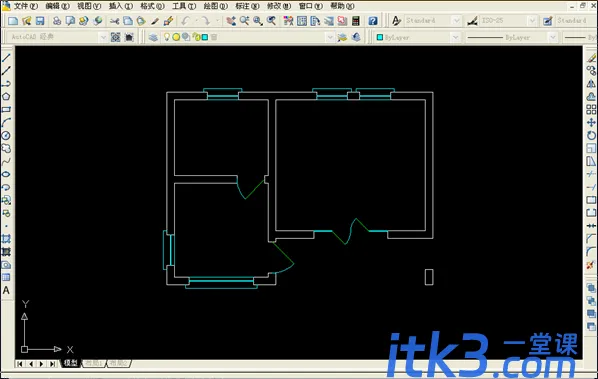
Task: Switch to the 模型 model tab
Action: click(71, 363)
